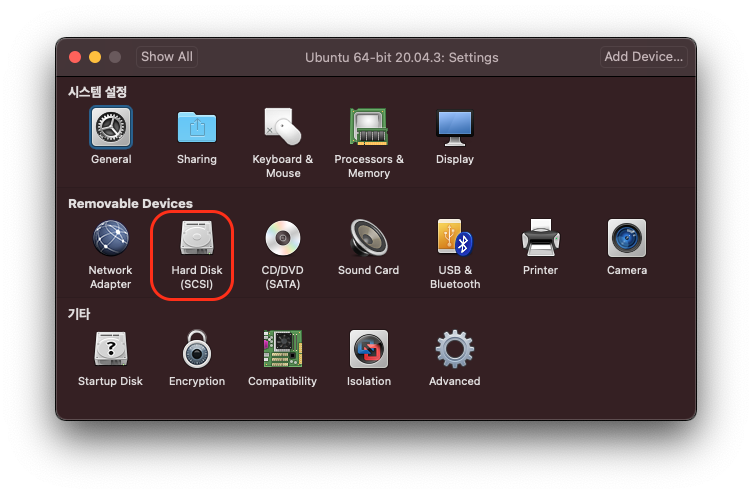Open the Encryption padlock icon
This screenshot has width=752, height=494.
pos(197,349)
